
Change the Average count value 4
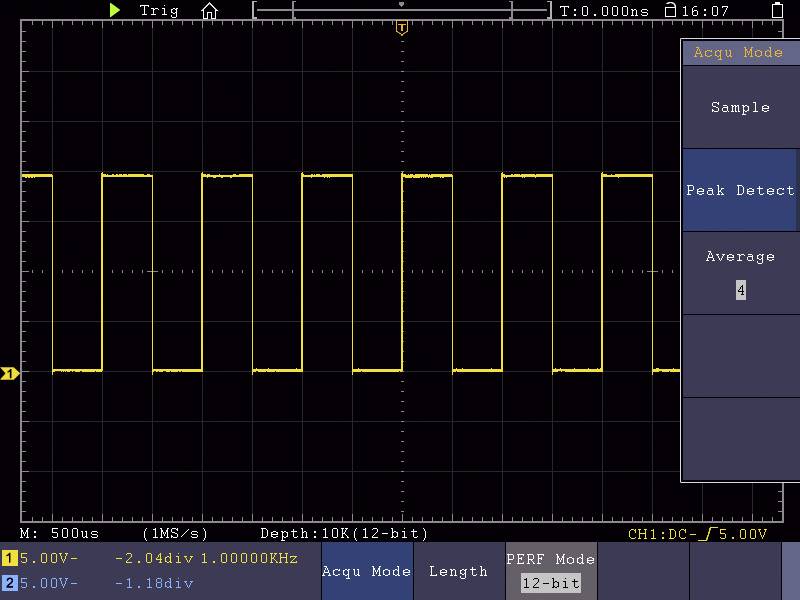(740, 290)
